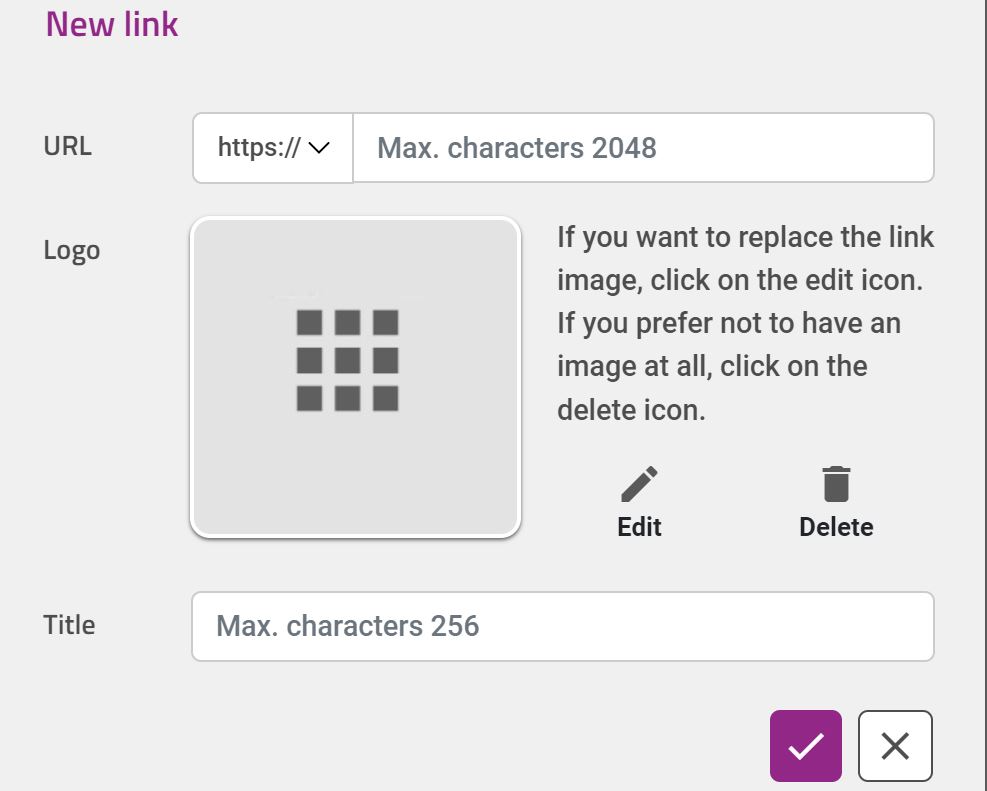Viewport: 987px width, 791px height.
Task: Click the Delete text label
Action: coord(836,527)
